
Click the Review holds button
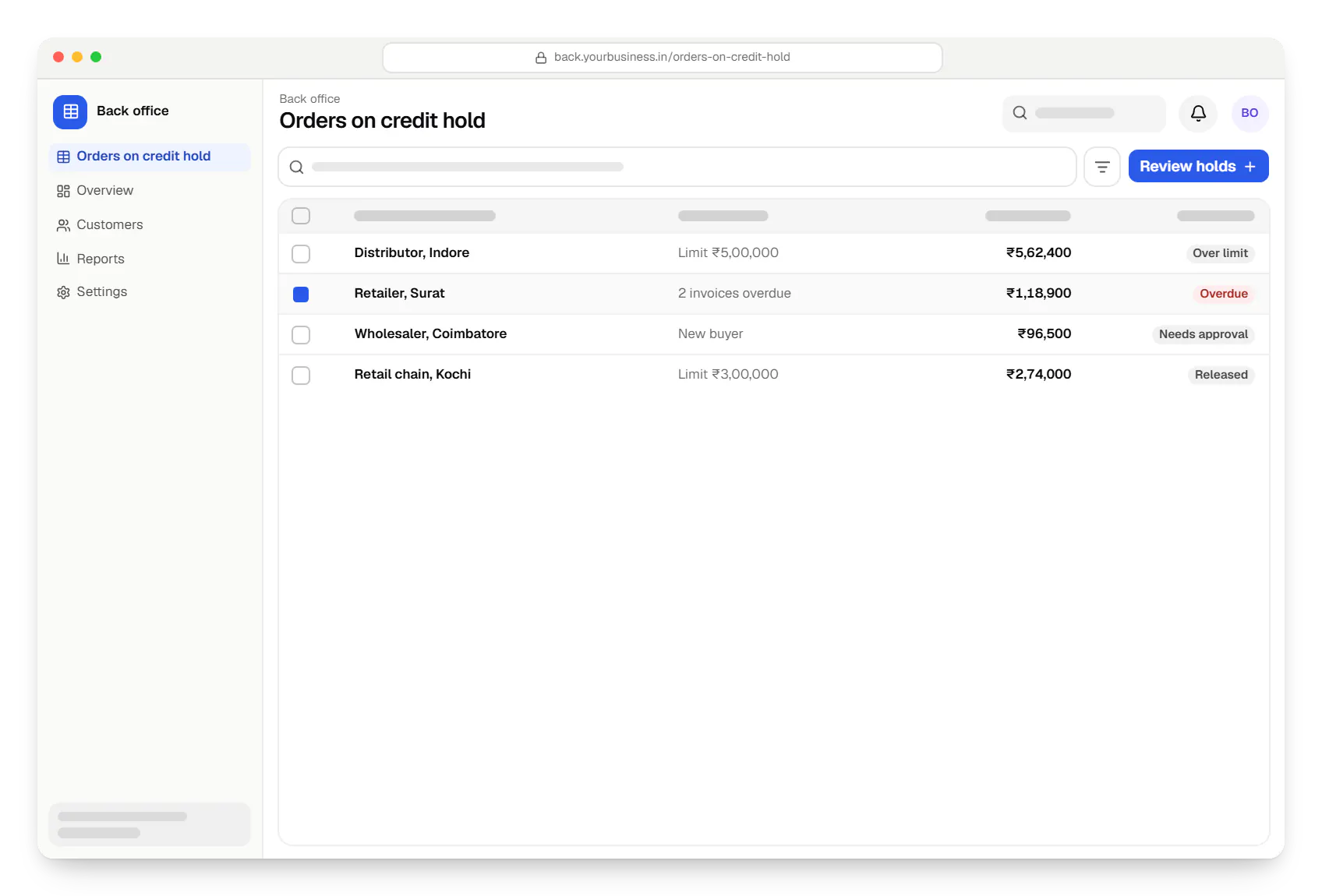[1198, 166]
